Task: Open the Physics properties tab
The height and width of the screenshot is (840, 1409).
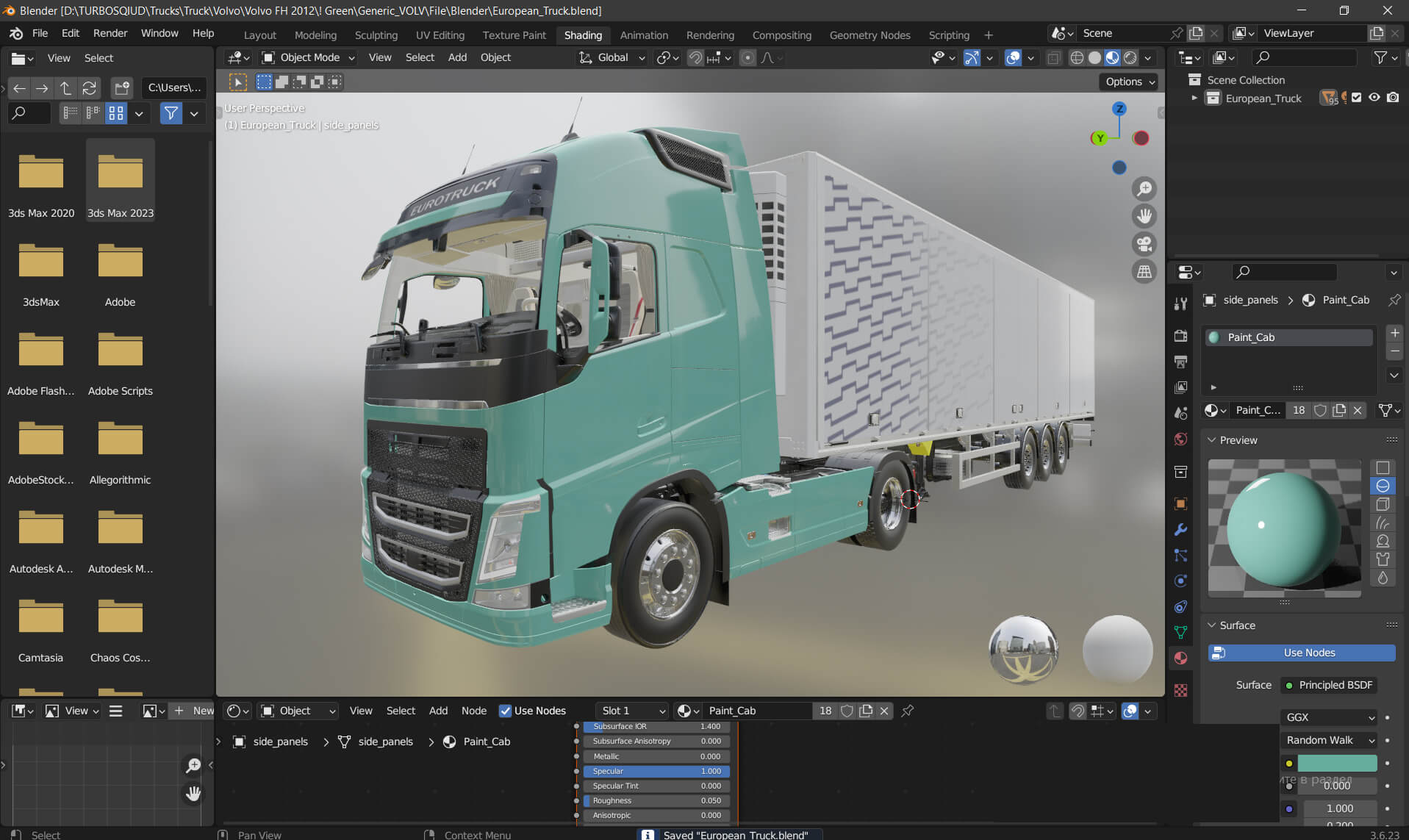Action: click(1180, 581)
